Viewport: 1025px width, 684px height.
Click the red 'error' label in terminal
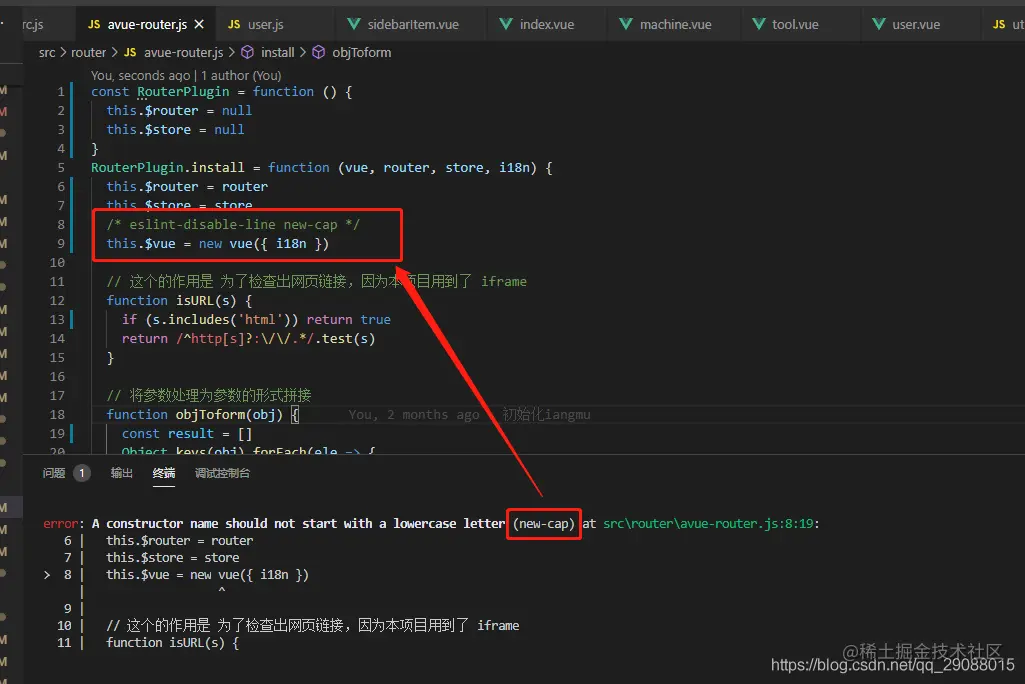click(x=61, y=523)
